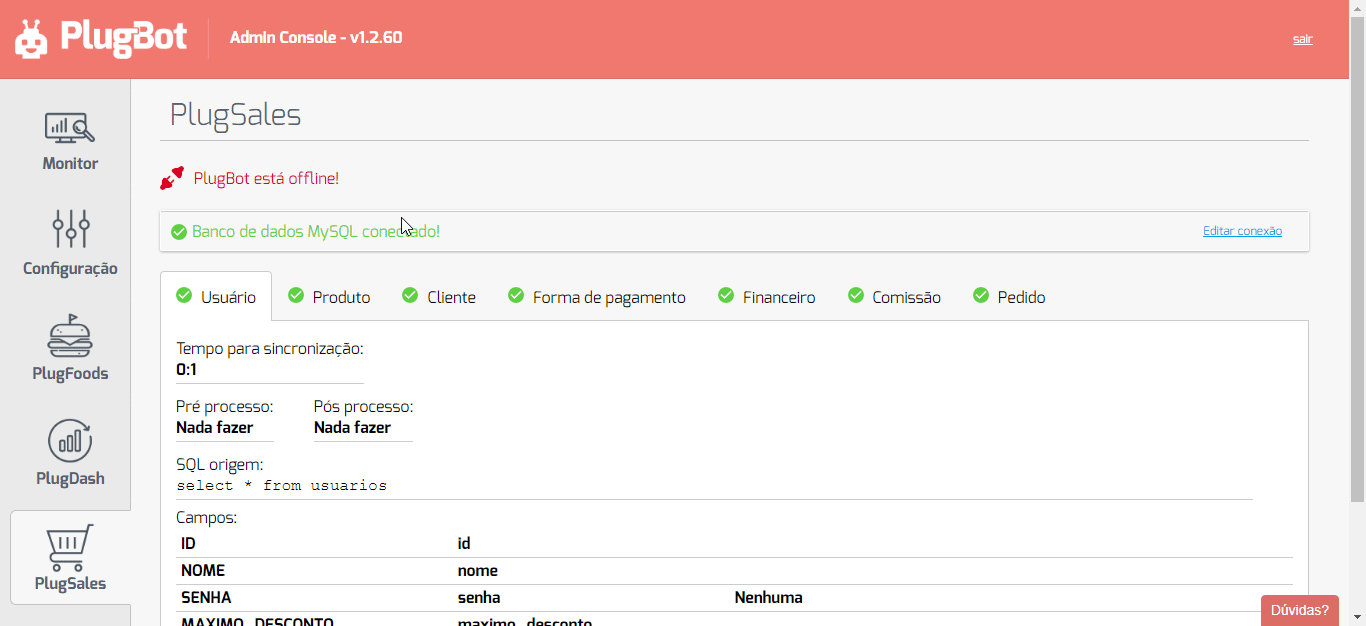Image resolution: width=1366 pixels, height=626 pixels.
Task: Open the Dúvidas? help button
Action: coord(1299,610)
